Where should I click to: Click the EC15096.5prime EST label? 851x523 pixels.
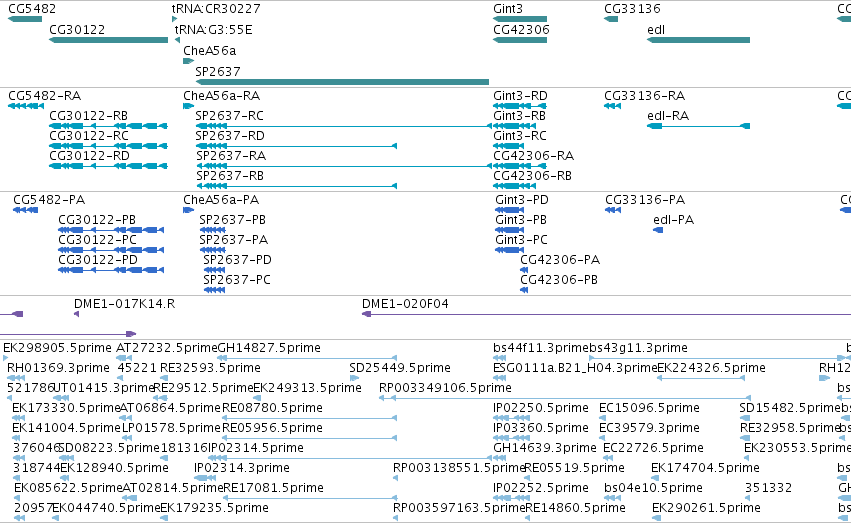click(x=649, y=409)
